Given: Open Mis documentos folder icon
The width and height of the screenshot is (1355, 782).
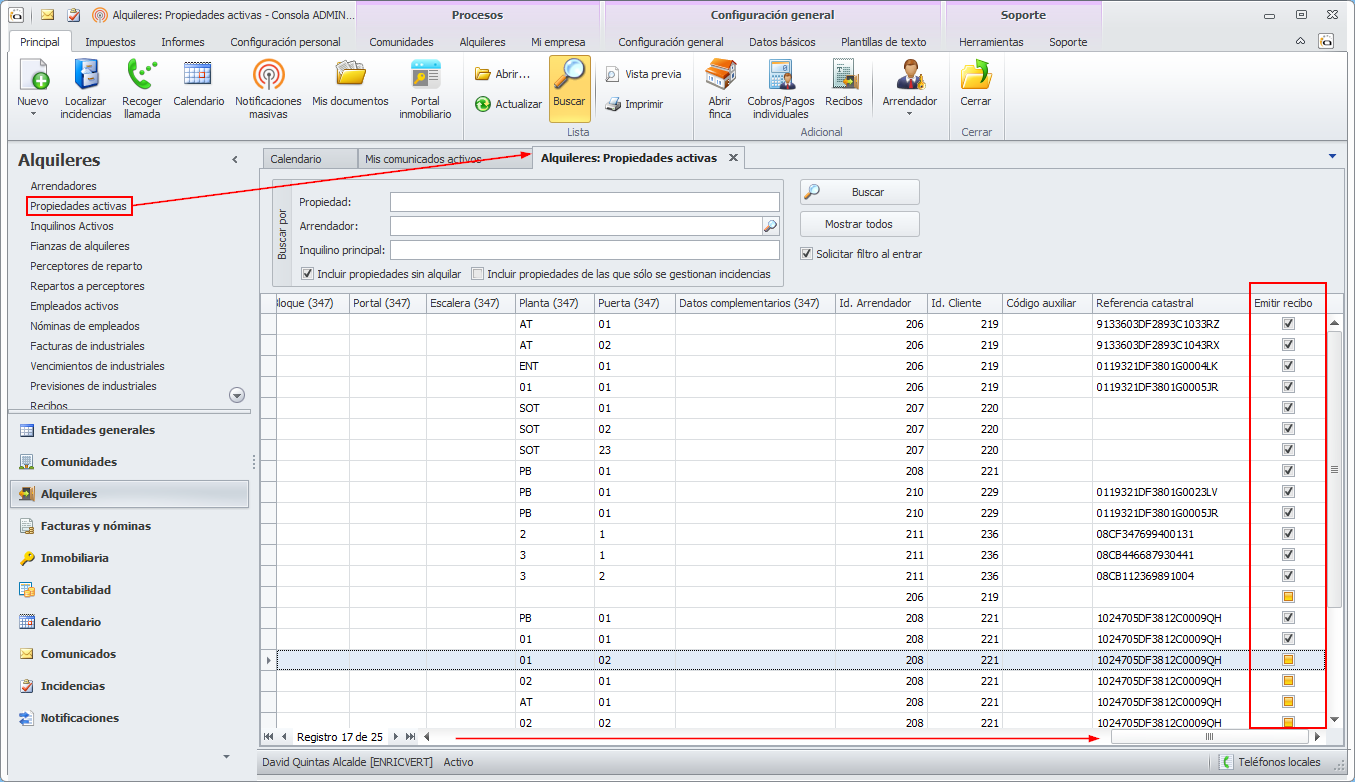Looking at the screenshot, I should pos(350,76).
